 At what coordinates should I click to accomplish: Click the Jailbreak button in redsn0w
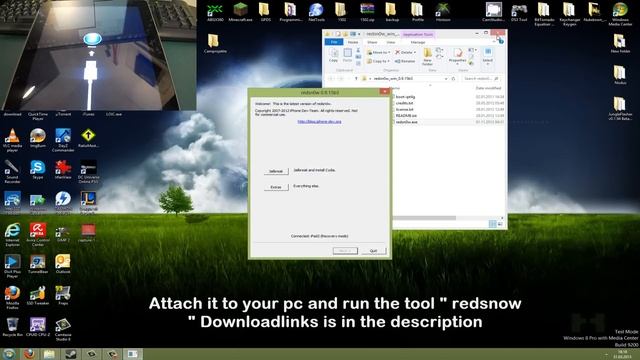tap(276, 171)
